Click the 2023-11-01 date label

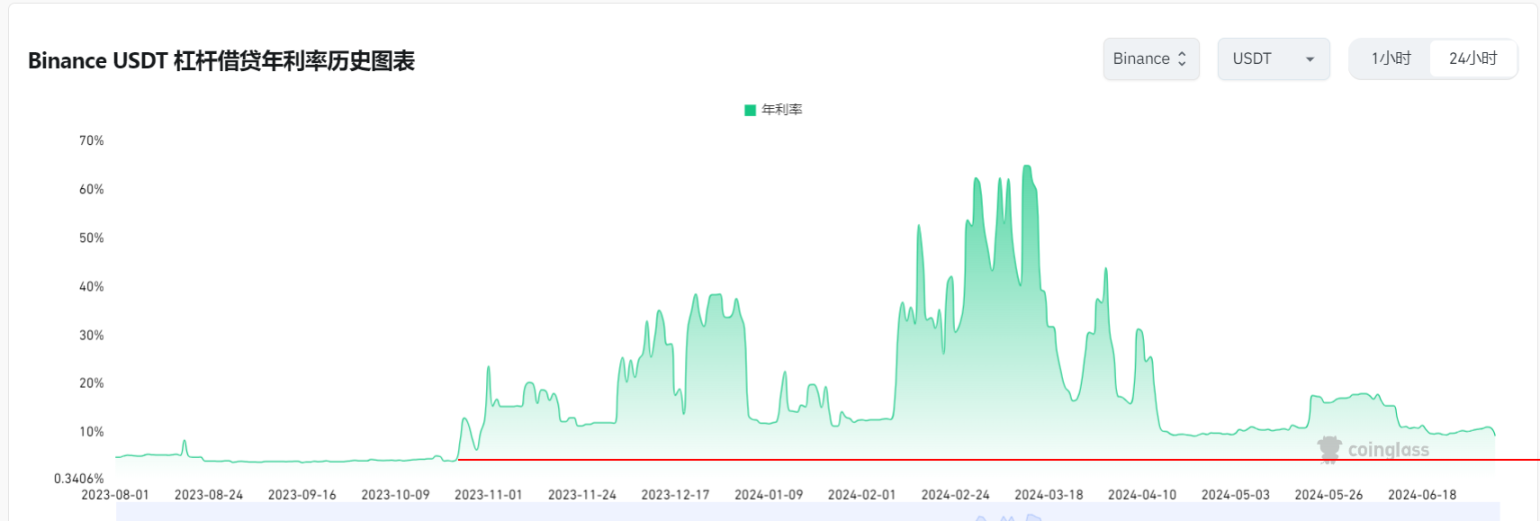tap(489, 495)
